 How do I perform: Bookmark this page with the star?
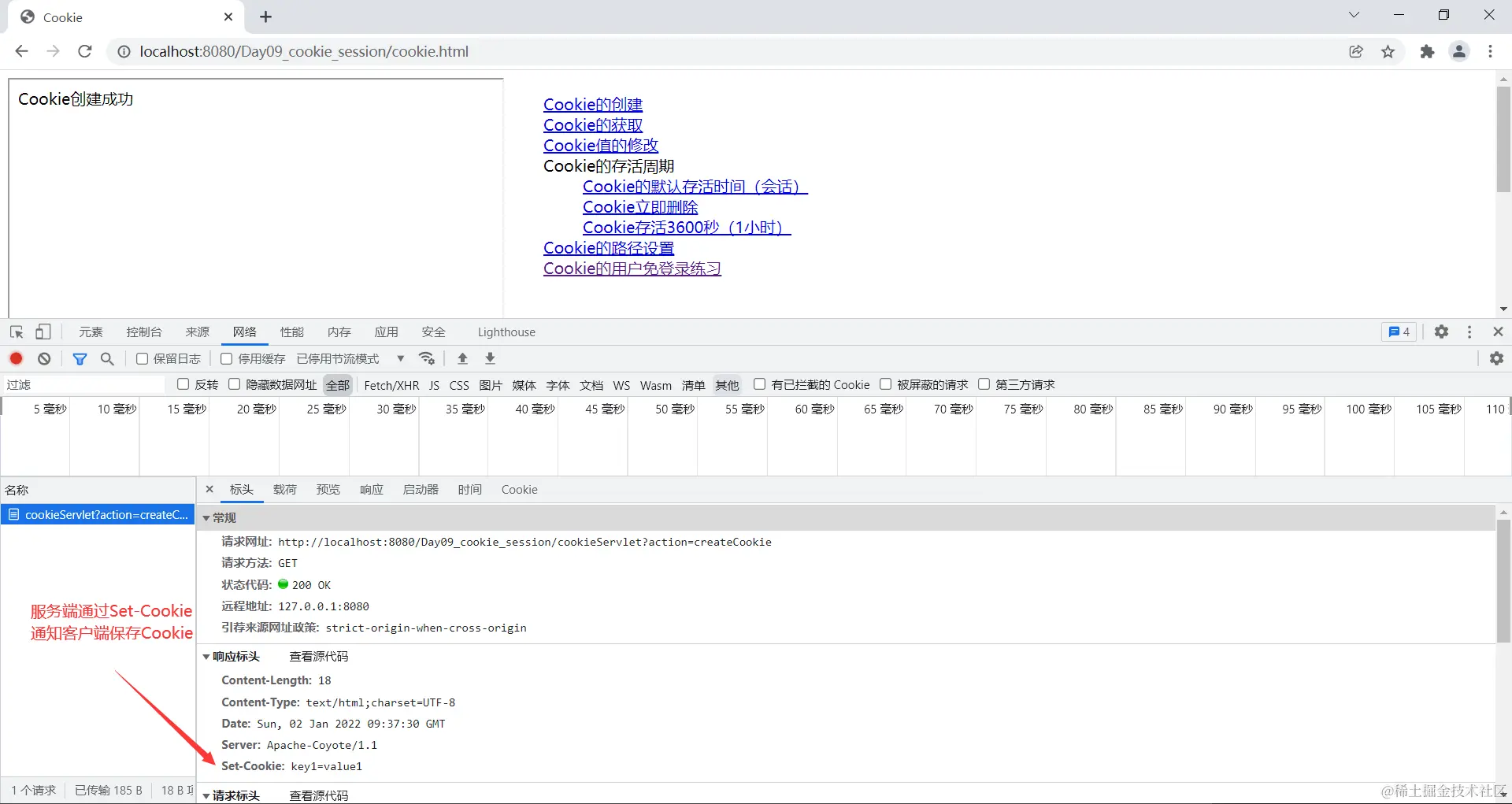(1388, 51)
